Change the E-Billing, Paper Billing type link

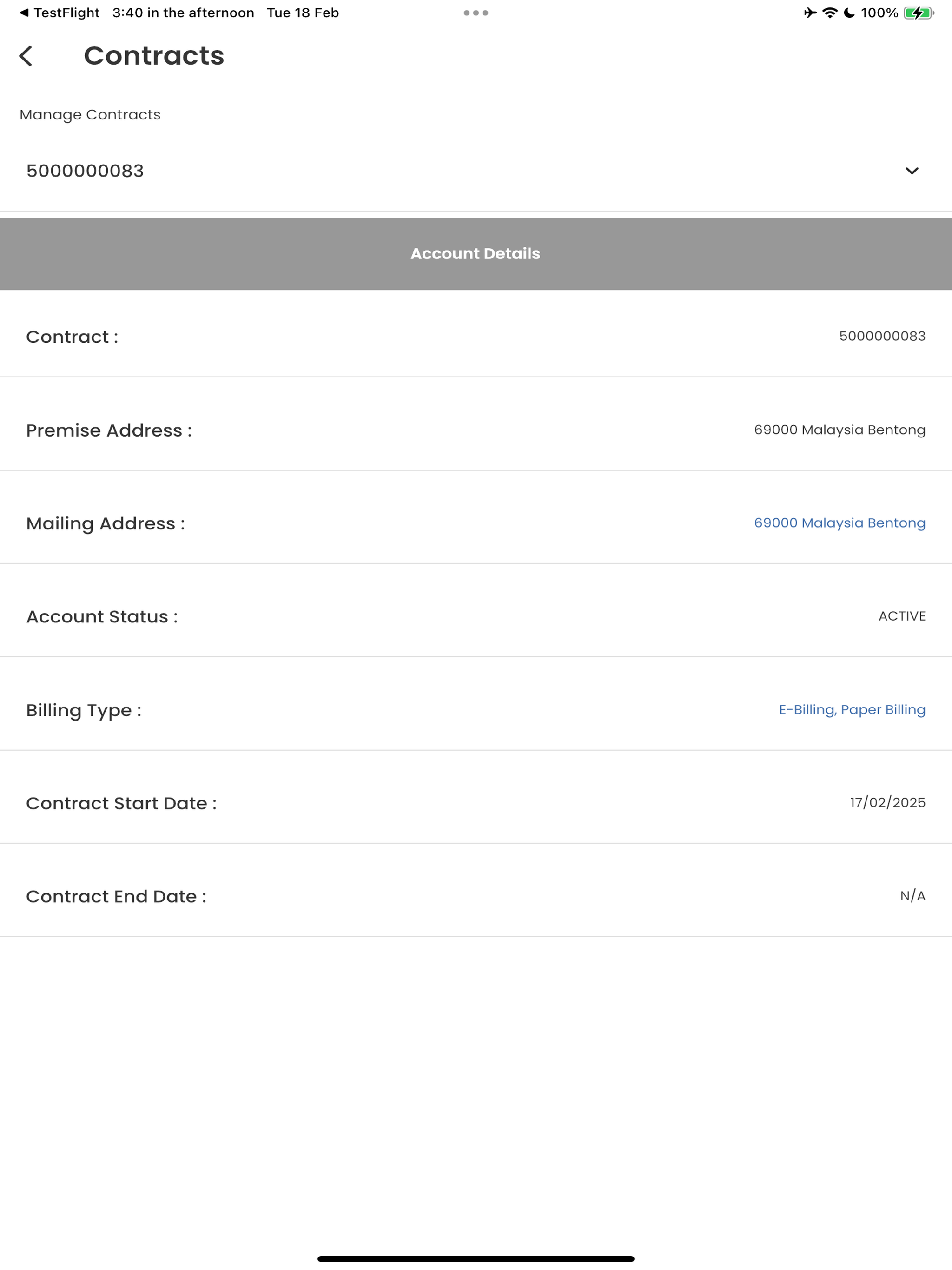pyautogui.click(x=852, y=710)
